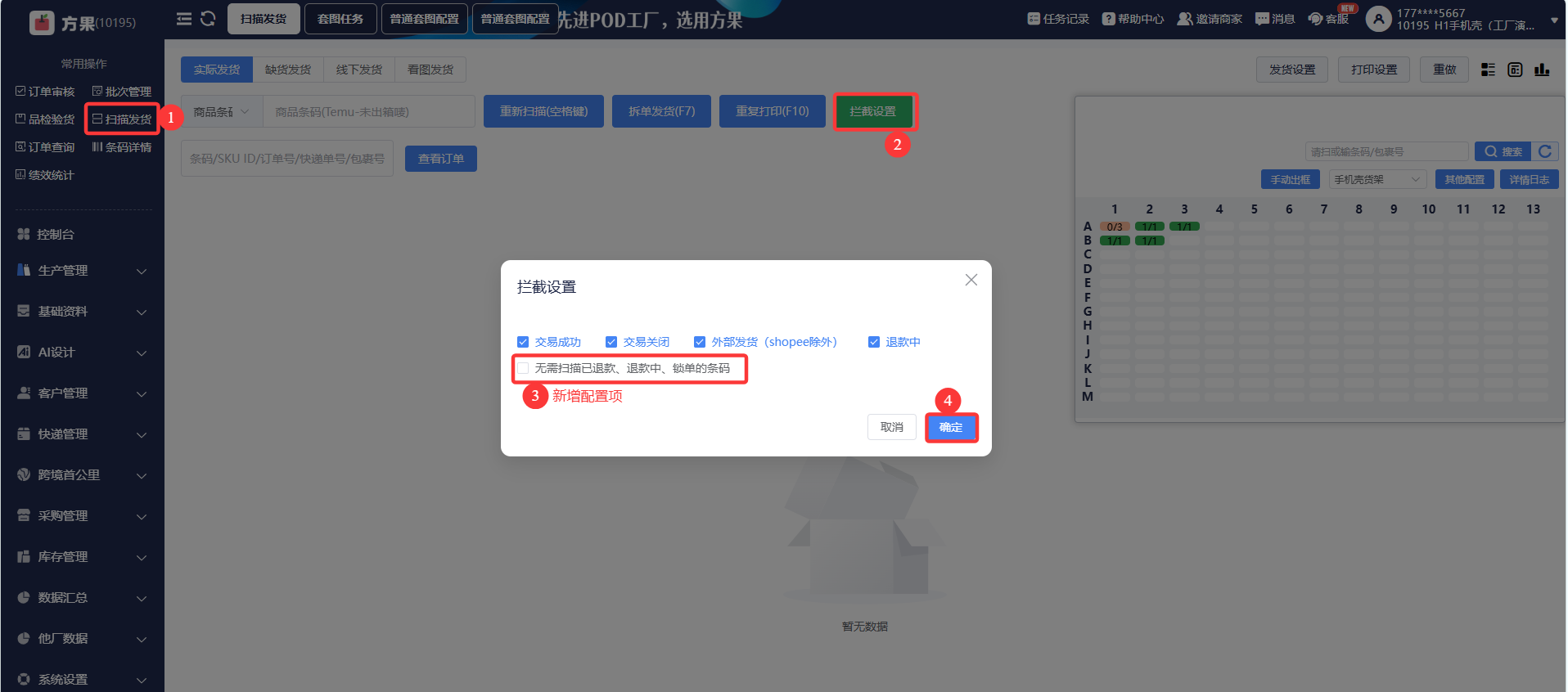The image size is (1568, 692).
Task: Expand the 客户管理 menu
Action: [x=82, y=393]
